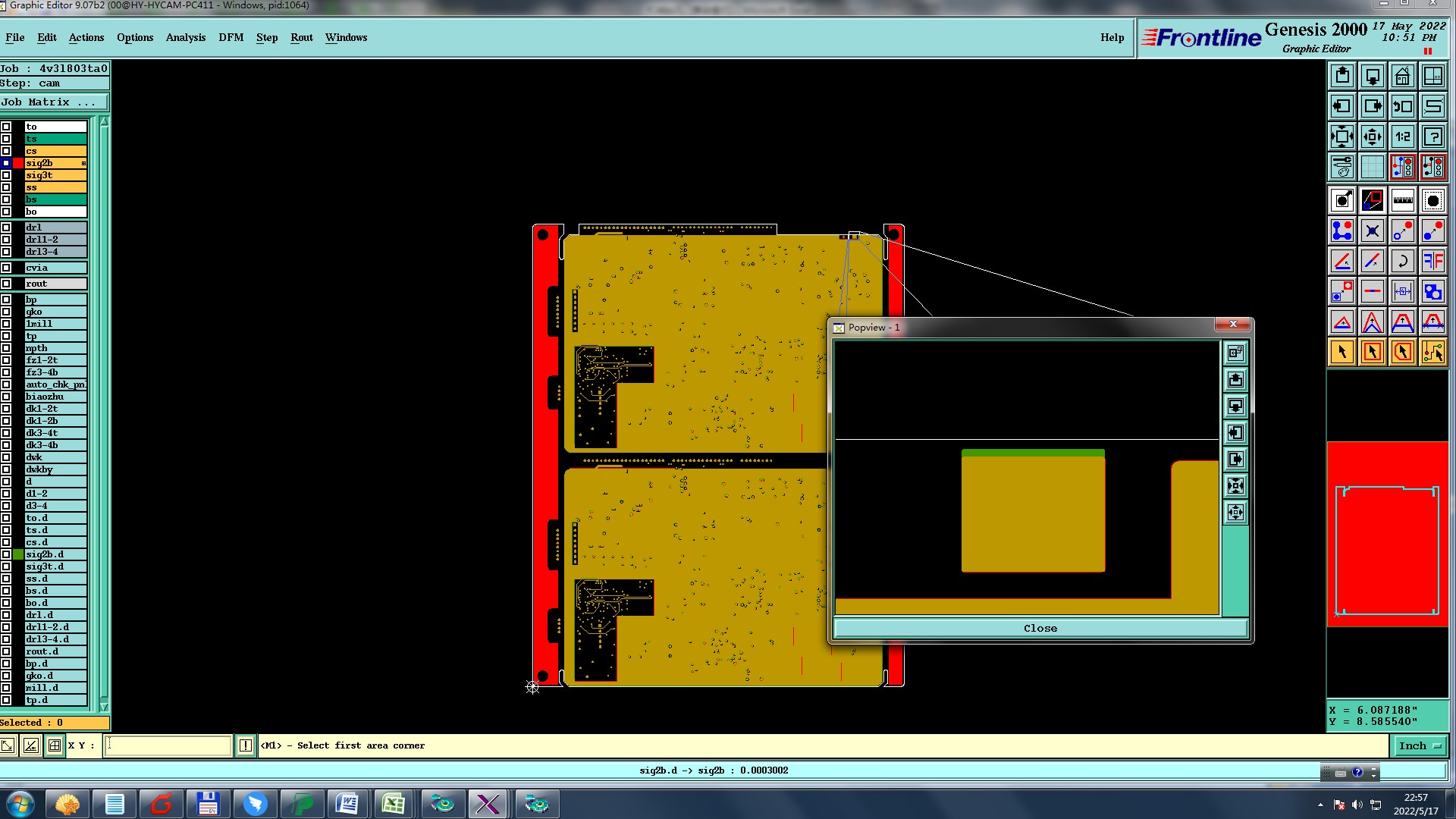1456x819 pixels.
Task: Open the question mark help icon
Action: pyautogui.click(x=1432, y=137)
